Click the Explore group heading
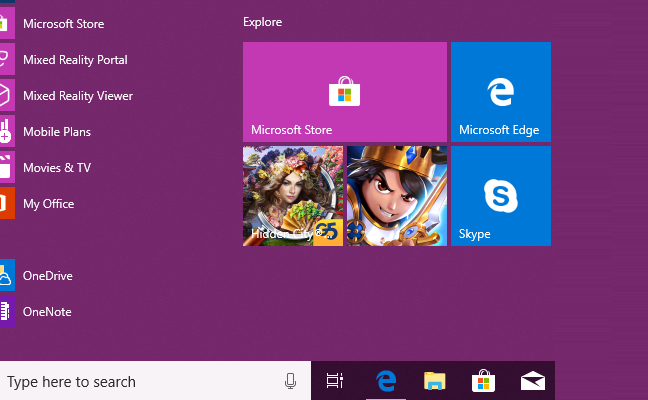648x400 pixels. point(262,22)
